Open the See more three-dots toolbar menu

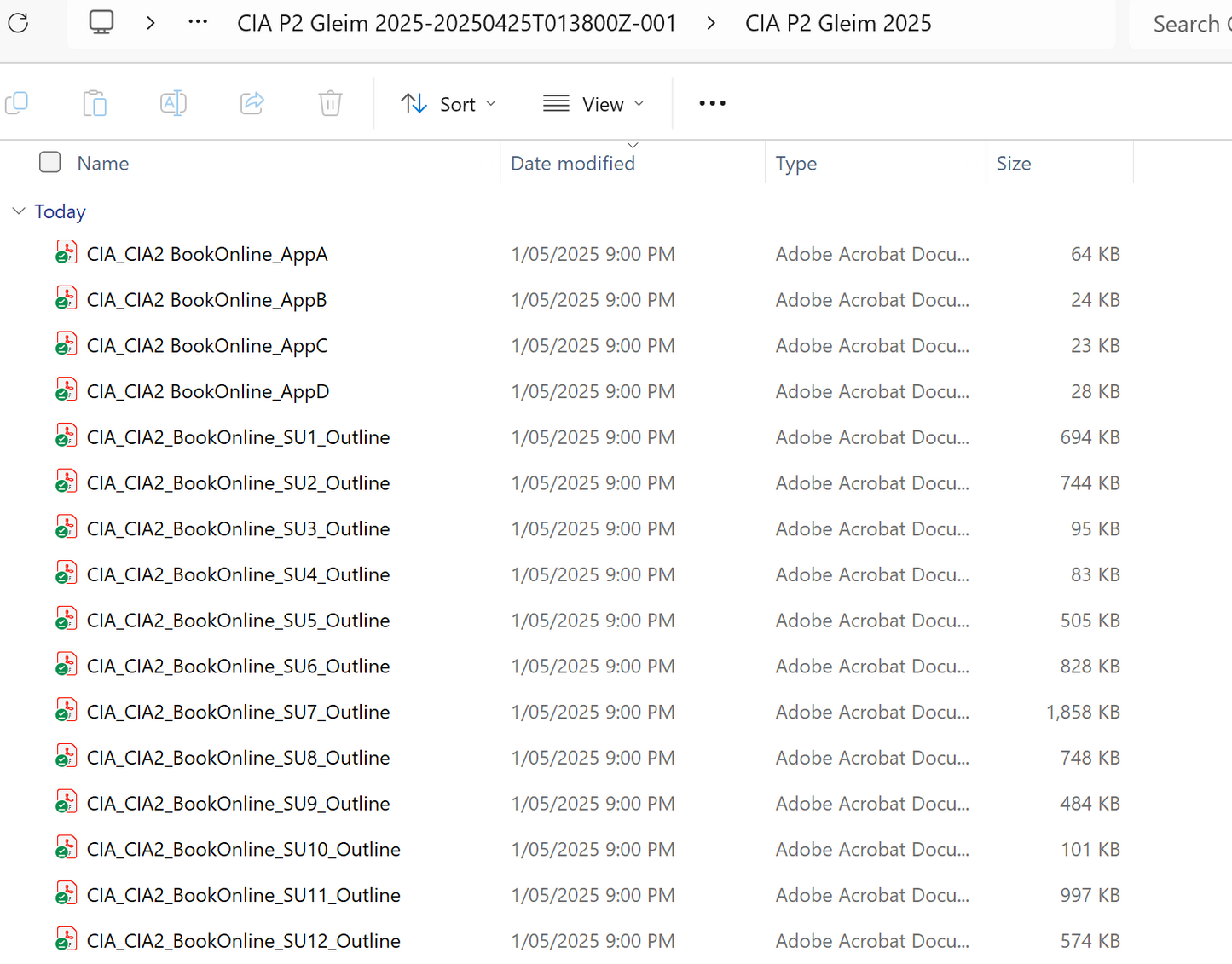coord(712,103)
